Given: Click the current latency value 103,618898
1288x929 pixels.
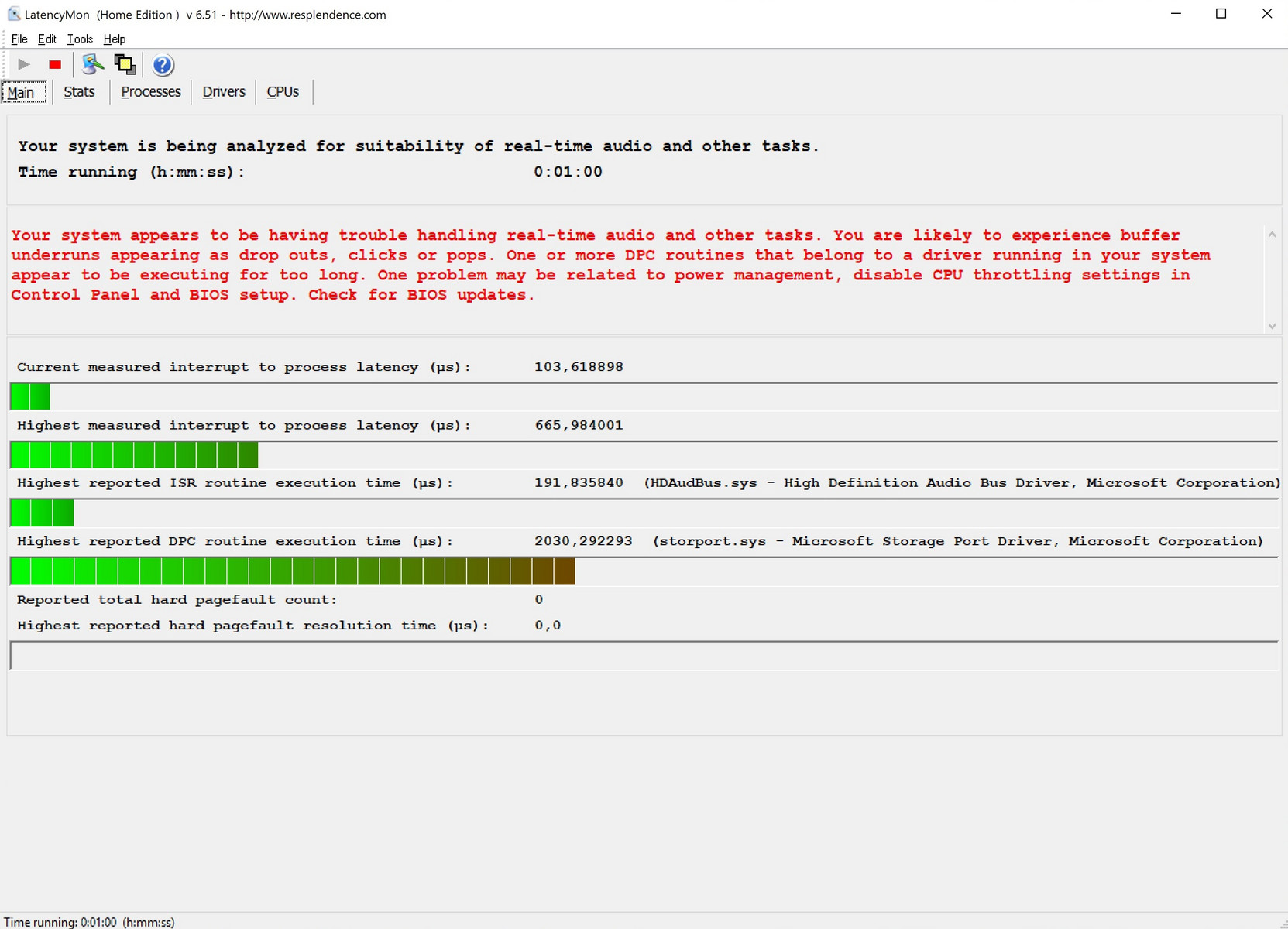Looking at the screenshot, I should pos(579,366).
